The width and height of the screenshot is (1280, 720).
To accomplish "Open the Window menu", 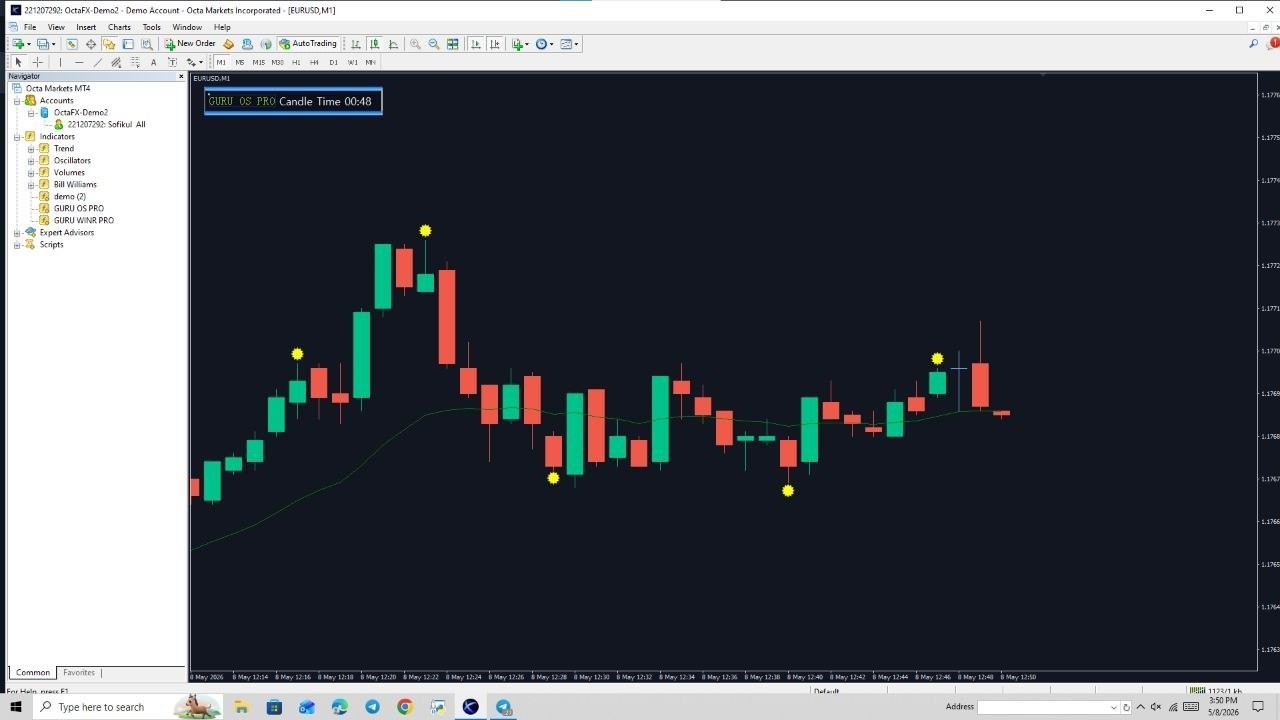I will click(x=187, y=27).
